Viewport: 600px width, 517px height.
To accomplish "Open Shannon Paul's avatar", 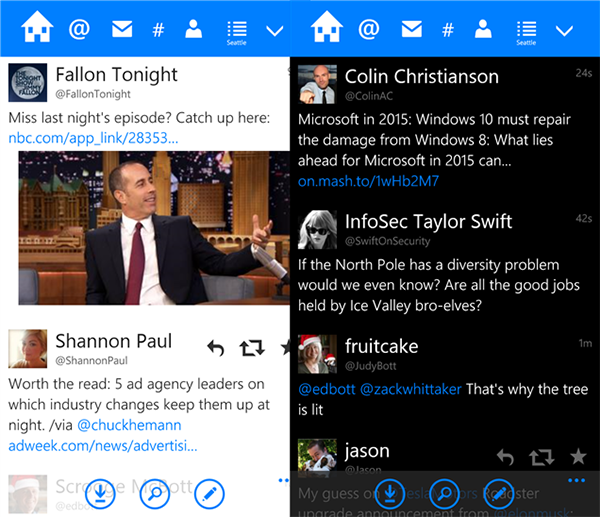I will (x=28, y=349).
